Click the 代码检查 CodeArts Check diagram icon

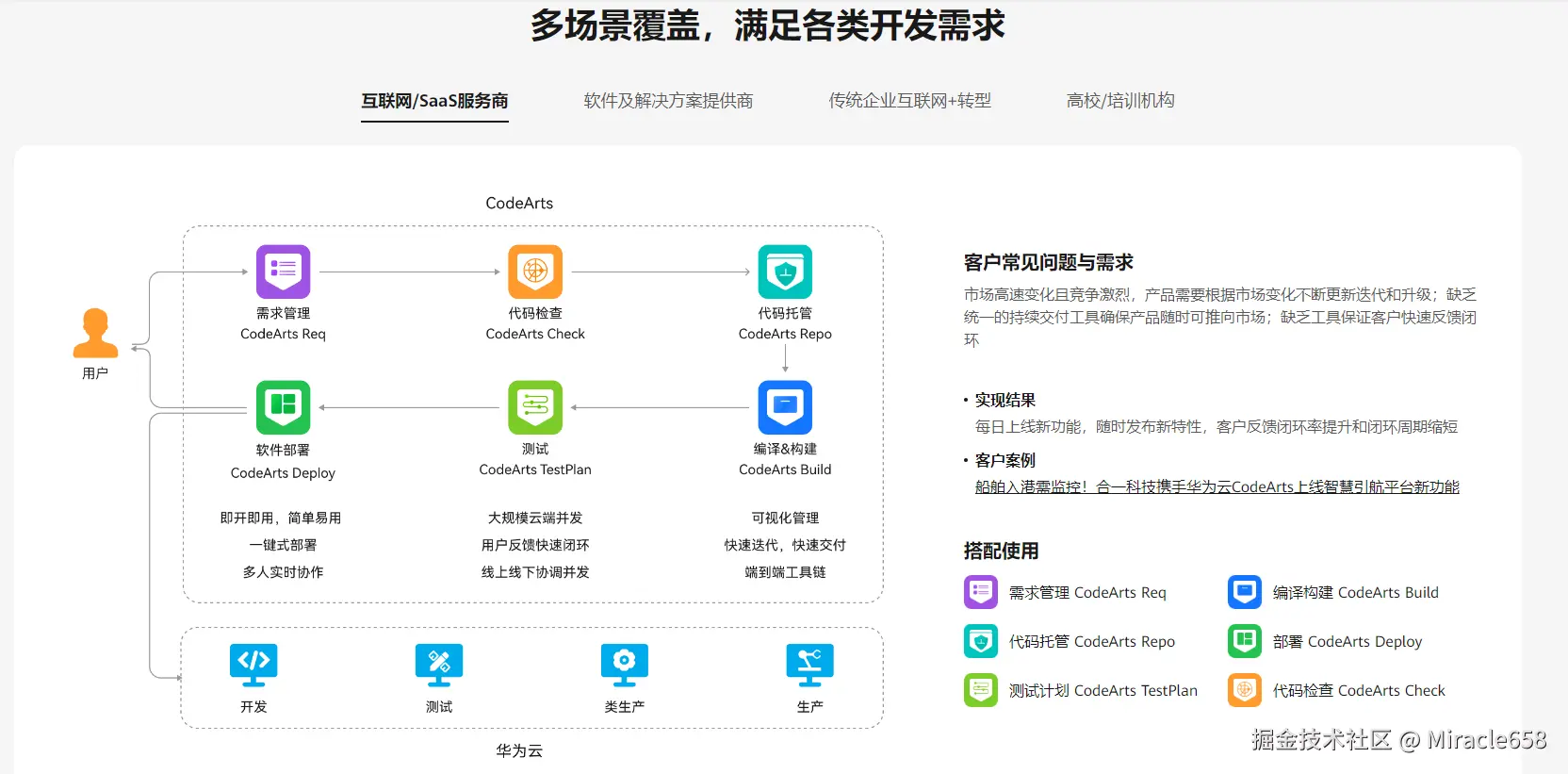(535, 272)
